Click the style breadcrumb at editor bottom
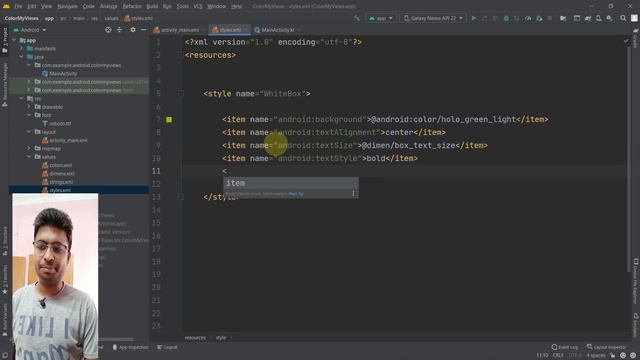This screenshot has width=640, height=360. 221,338
